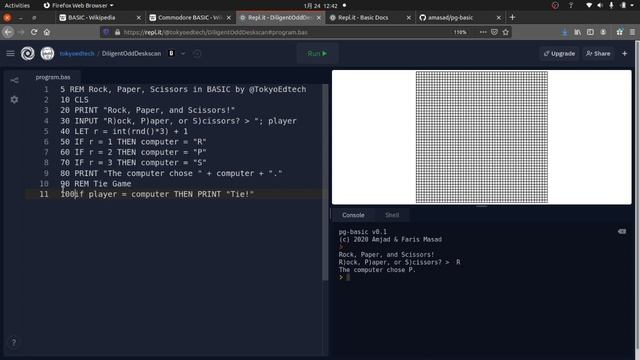Viewport: 640px width, 360px height.
Task: Create a new repl with plus icon
Action: 624,53
